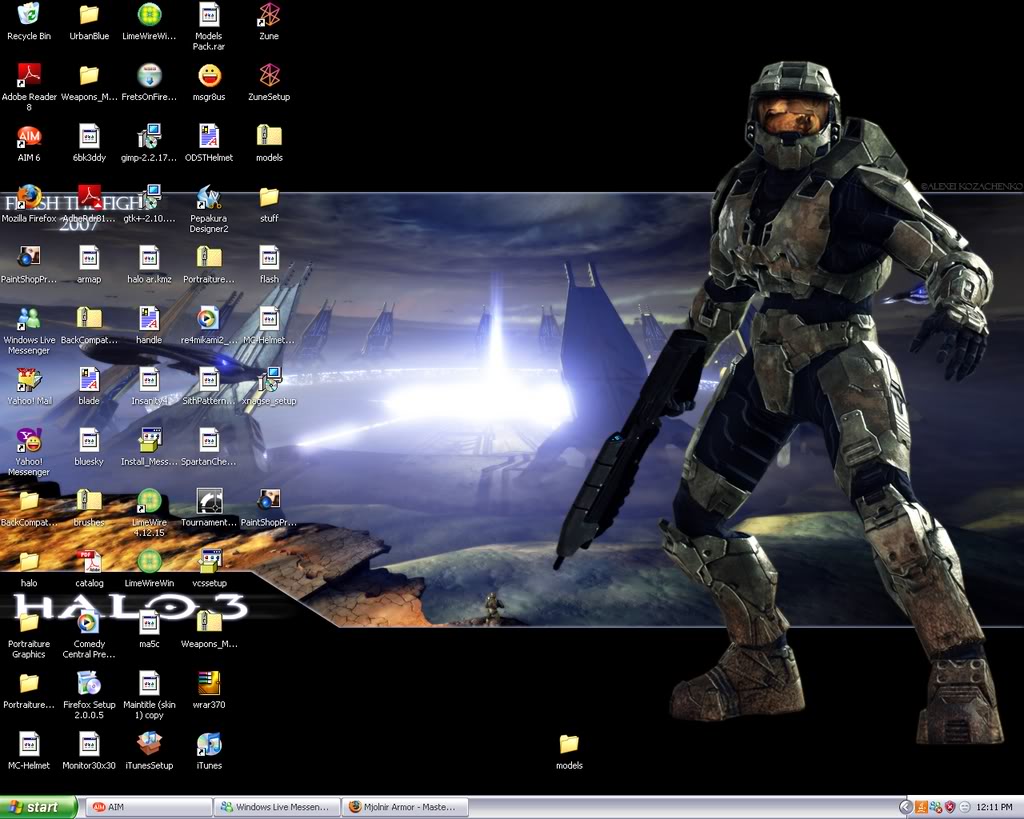The image size is (1024, 819).
Task: Select the Monitor30x30 file
Action: [x=89, y=744]
